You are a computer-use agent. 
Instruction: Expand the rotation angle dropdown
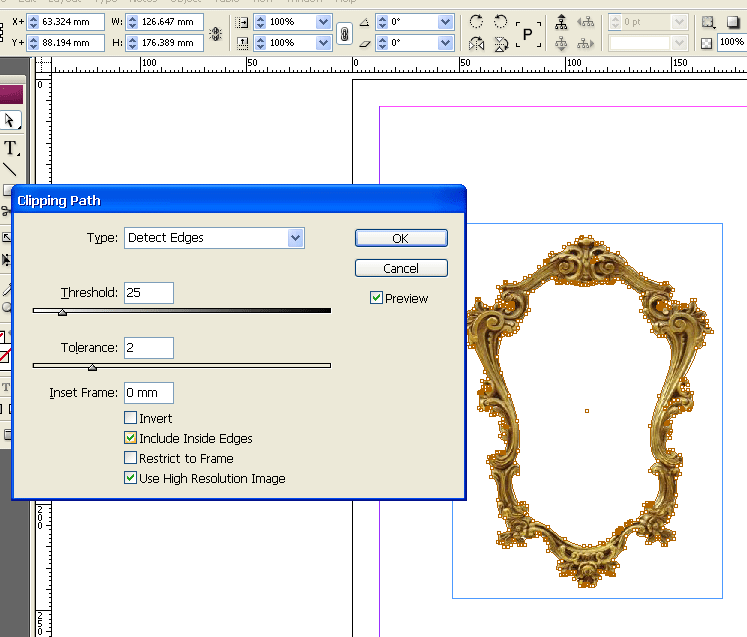click(445, 22)
